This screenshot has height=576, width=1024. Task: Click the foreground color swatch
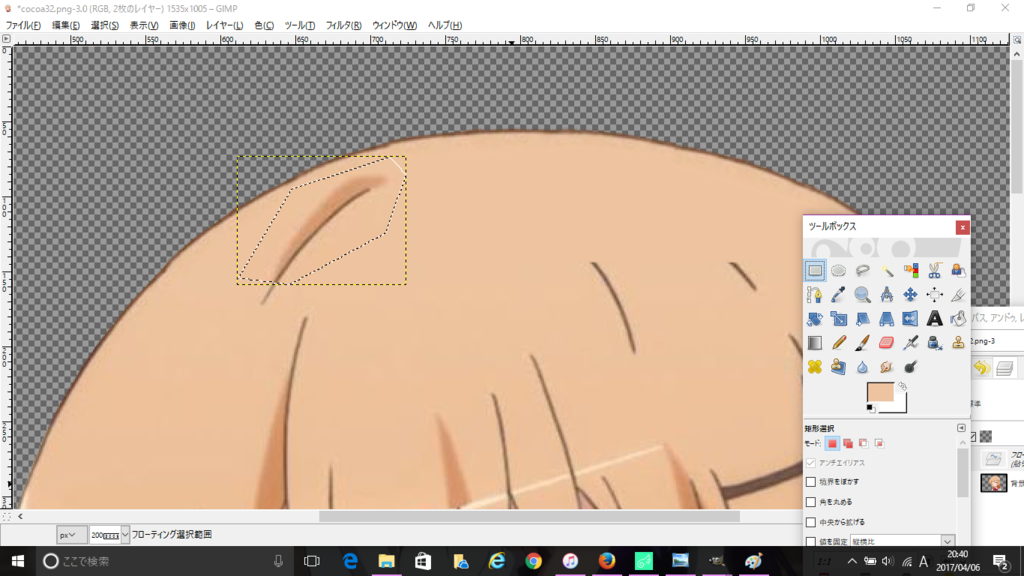pyautogui.click(x=880, y=392)
